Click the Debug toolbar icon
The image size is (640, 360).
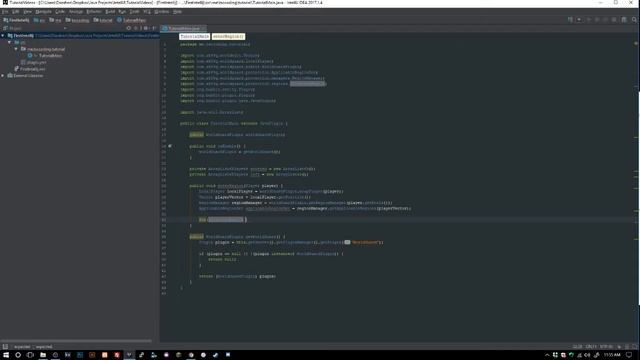[x=597, y=20]
